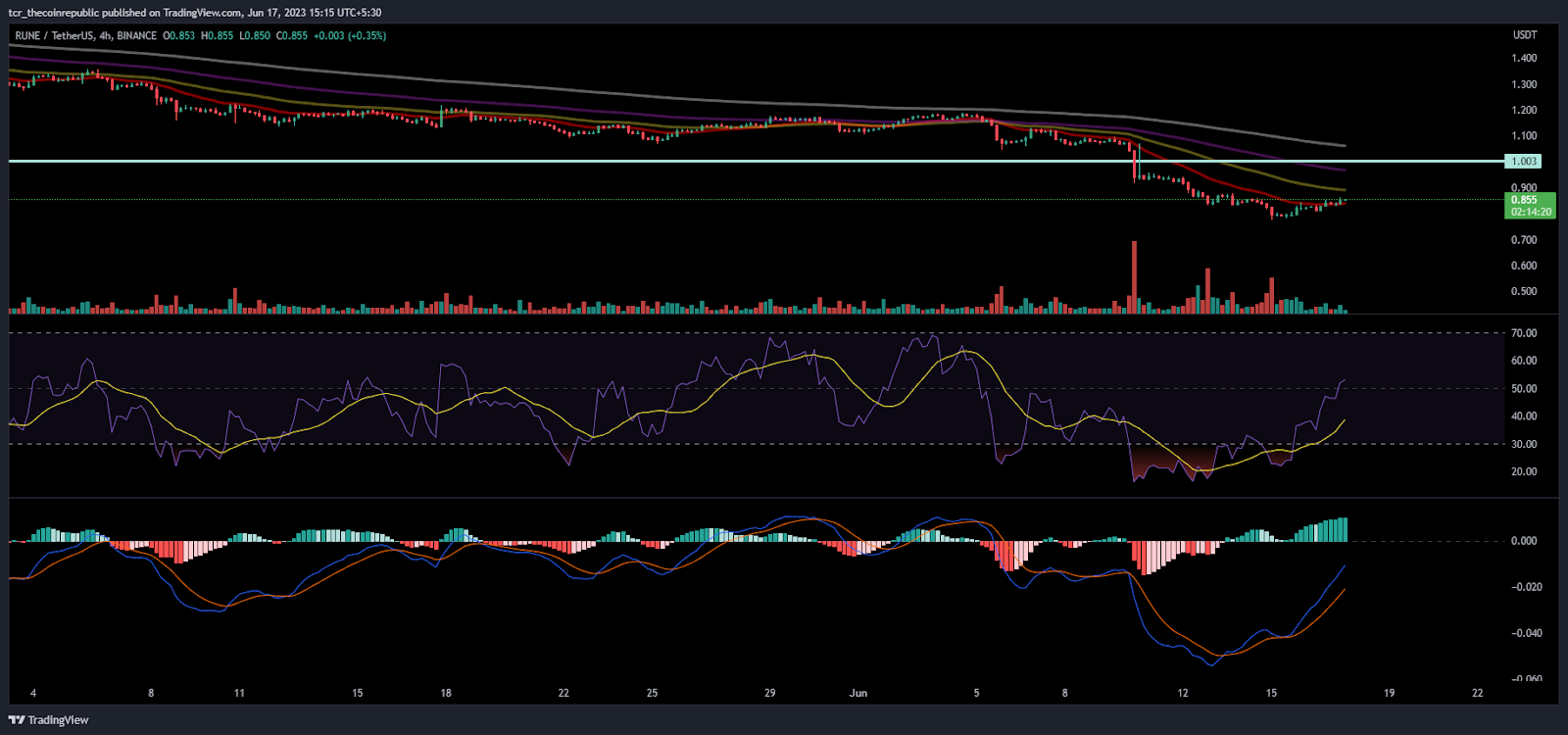Click the 20.00 RSI axis level

[x=1524, y=471]
